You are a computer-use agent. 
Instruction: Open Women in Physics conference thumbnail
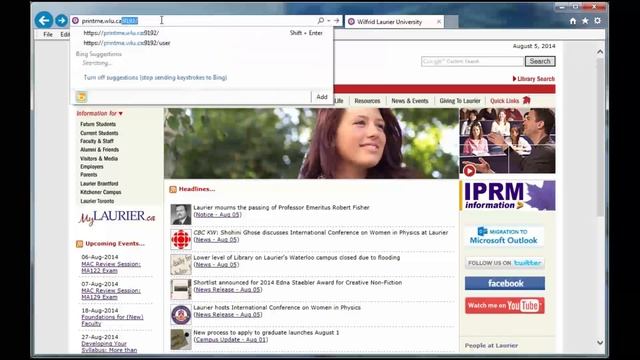(x=181, y=315)
